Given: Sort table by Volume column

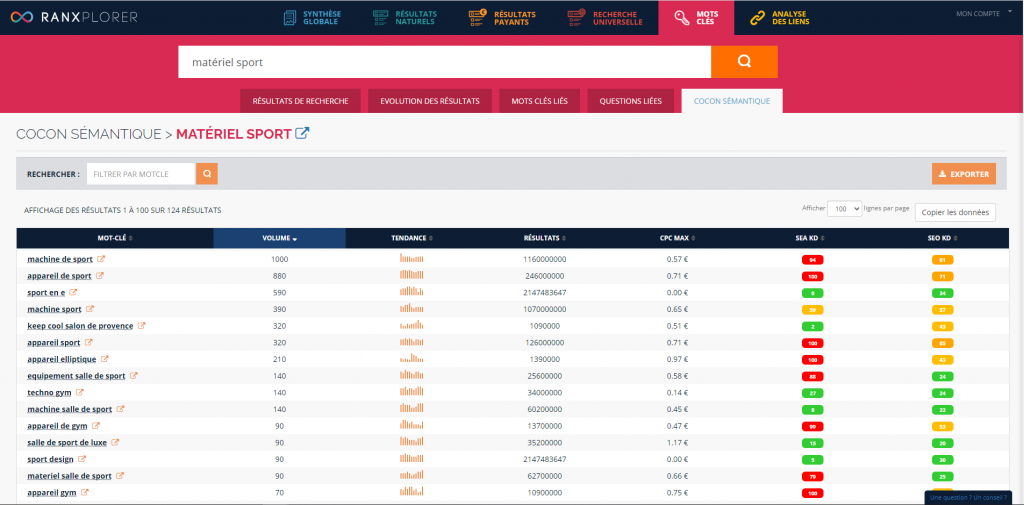Looking at the screenshot, I should pos(280,238).
